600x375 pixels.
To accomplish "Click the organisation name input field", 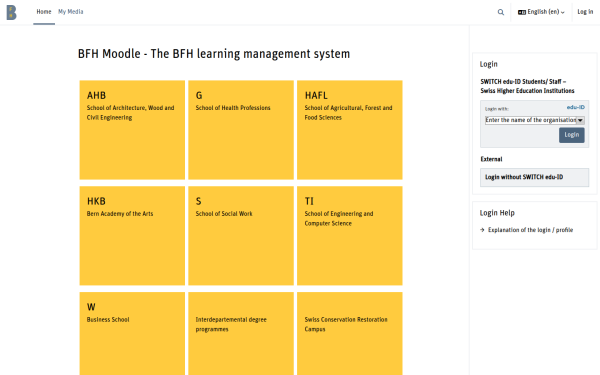I will pyautogui.click(x=531, y=120).
